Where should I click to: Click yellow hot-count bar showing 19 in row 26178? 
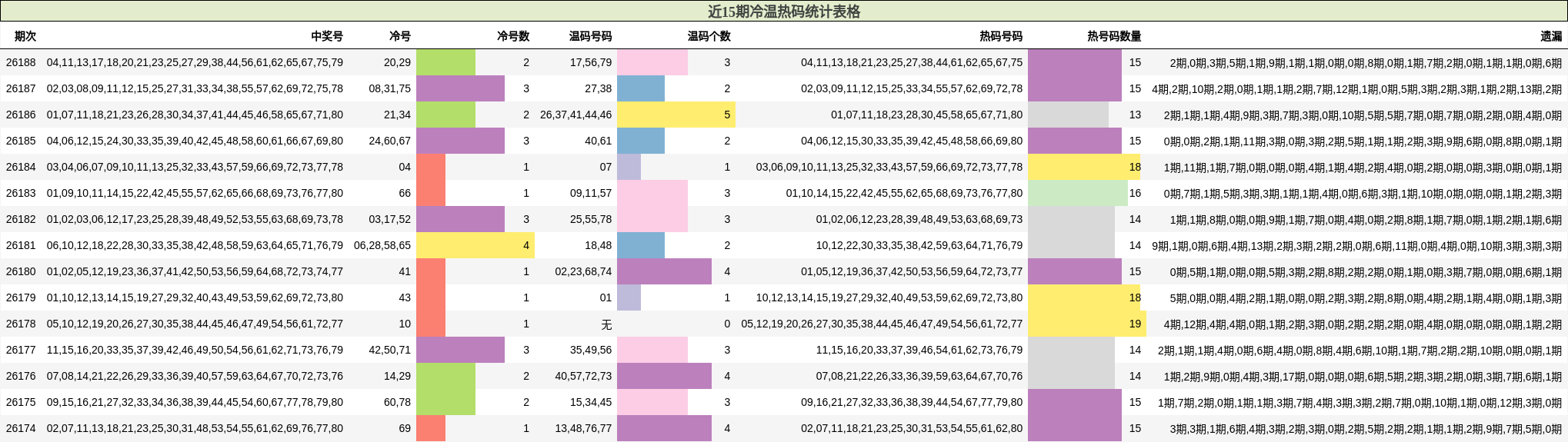[1086, 324]
